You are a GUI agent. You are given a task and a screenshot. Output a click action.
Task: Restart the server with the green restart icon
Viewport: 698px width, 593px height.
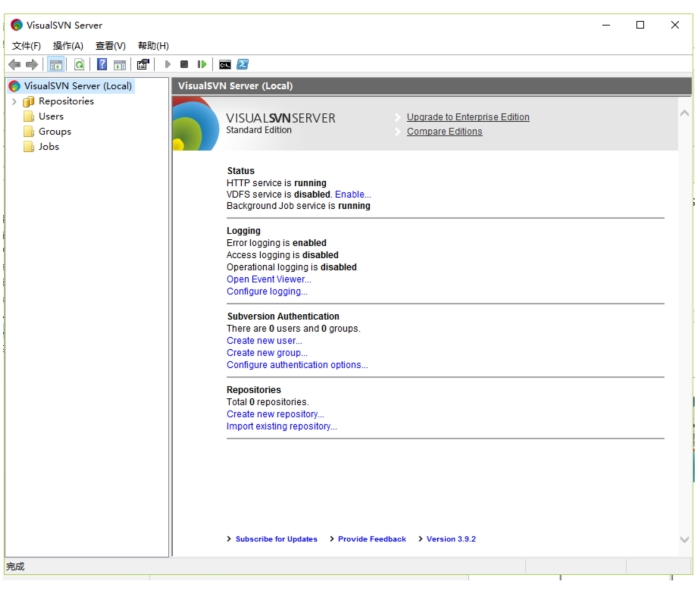[202, 64]
